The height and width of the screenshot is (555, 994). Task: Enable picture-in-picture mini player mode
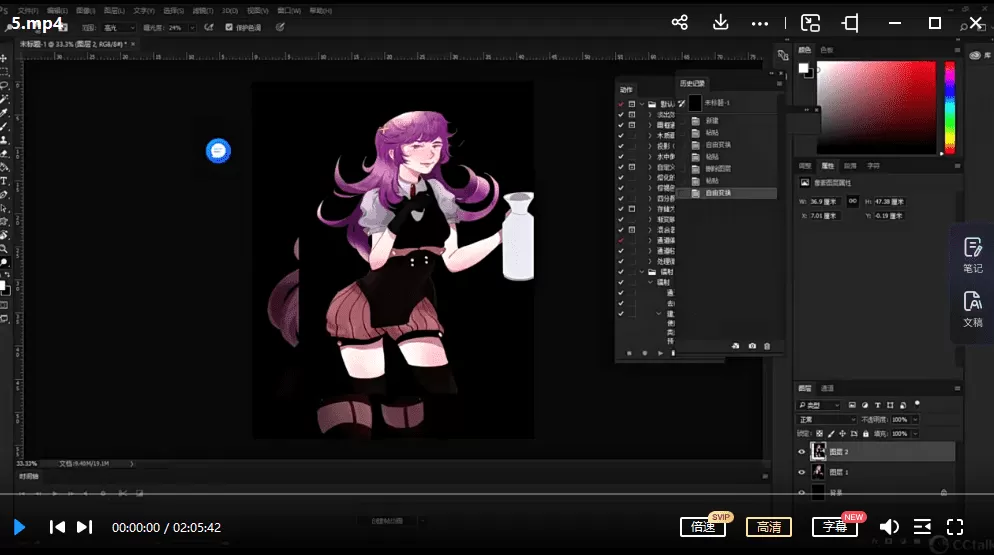point(810,22)
